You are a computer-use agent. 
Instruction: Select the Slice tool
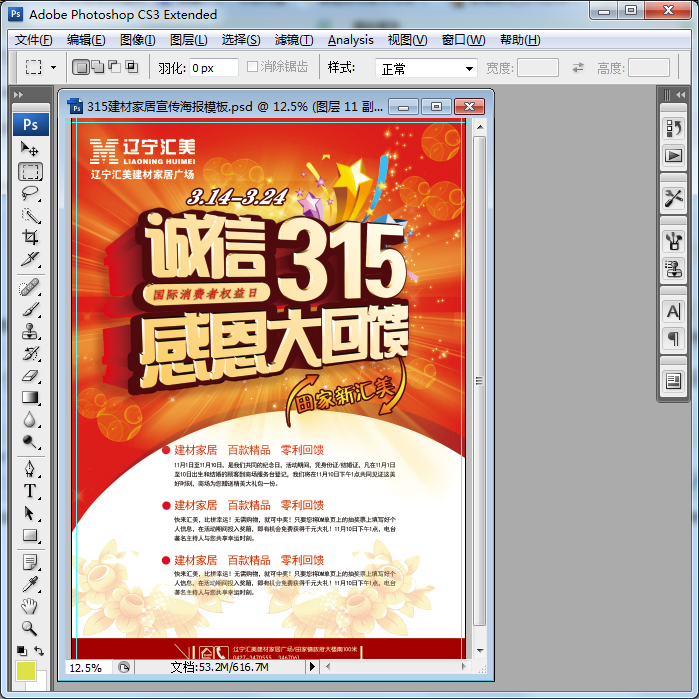click(30, 259)
